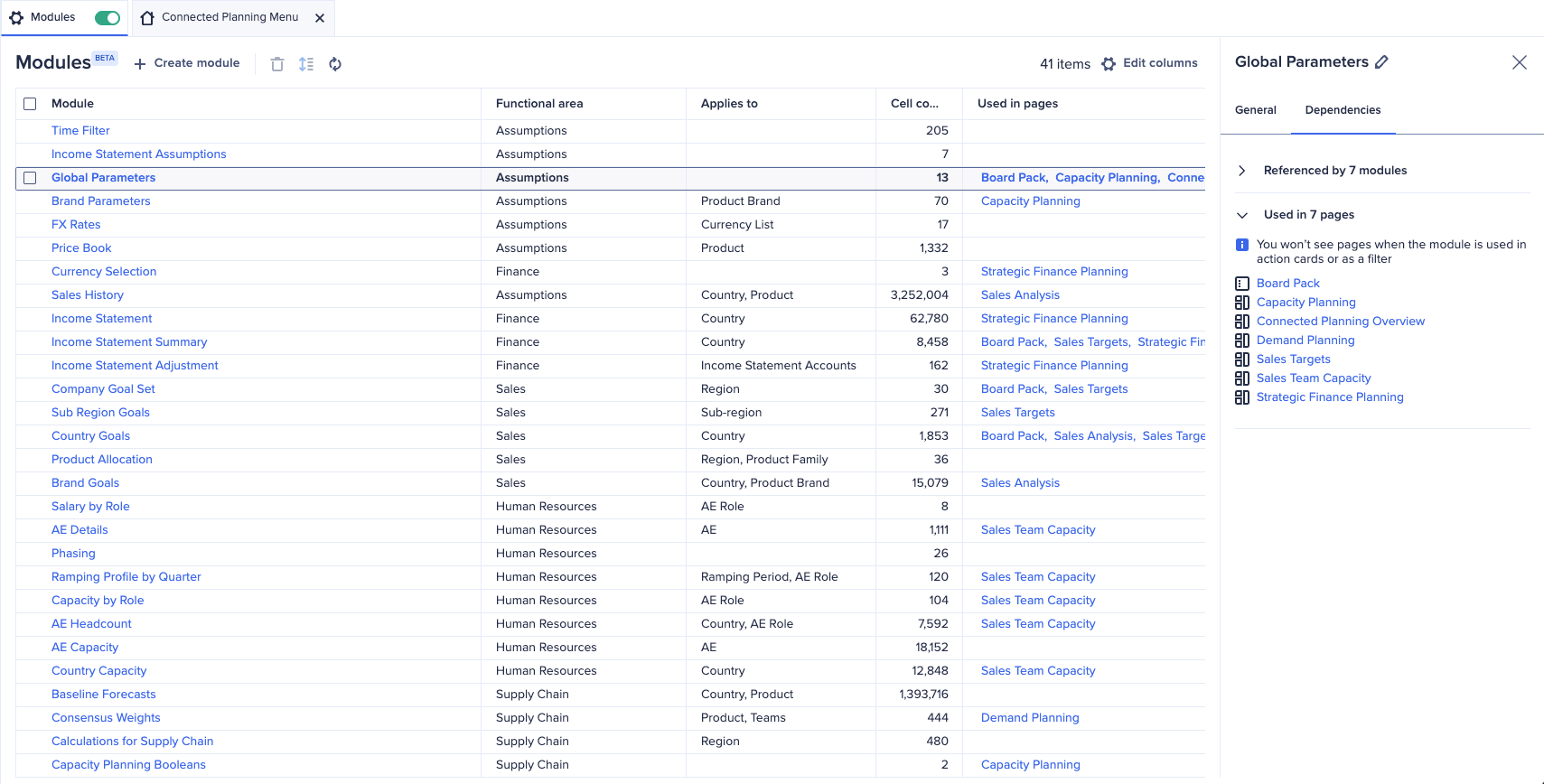Toggle the Modules switch off
1544x784 pixels.
108,18
